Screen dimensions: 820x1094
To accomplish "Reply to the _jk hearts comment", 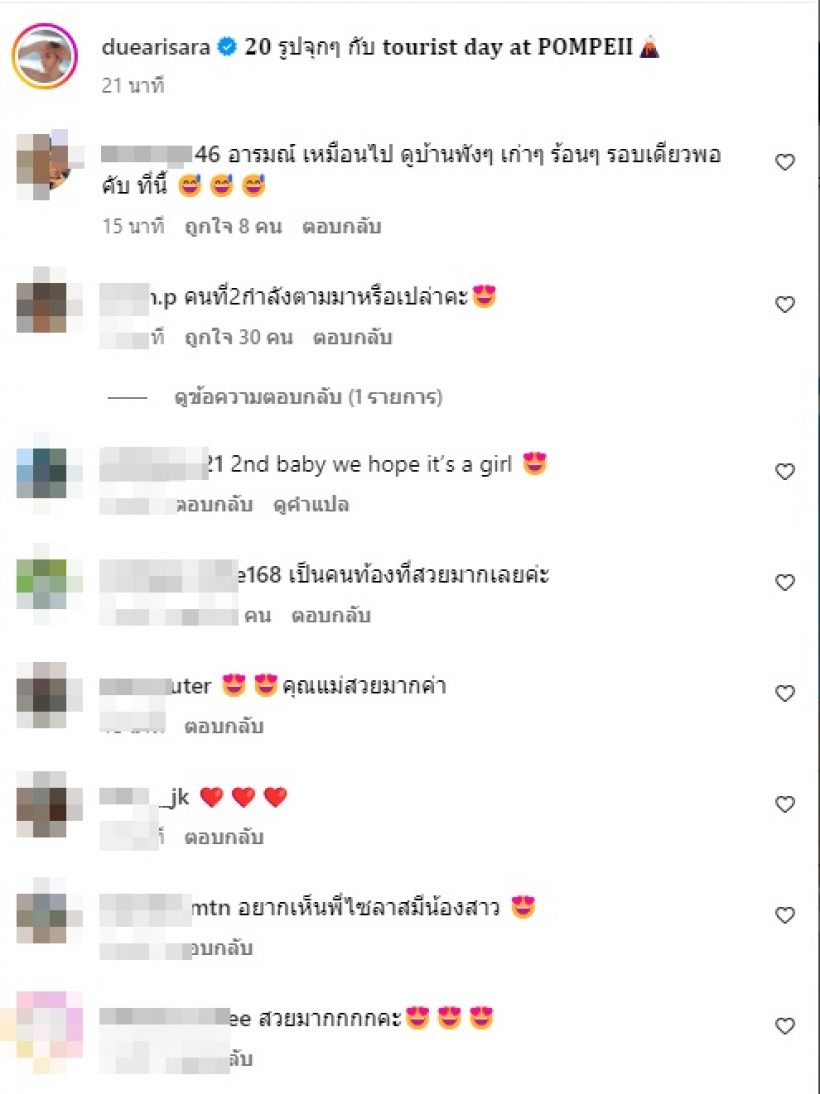I will pos(223,837).
